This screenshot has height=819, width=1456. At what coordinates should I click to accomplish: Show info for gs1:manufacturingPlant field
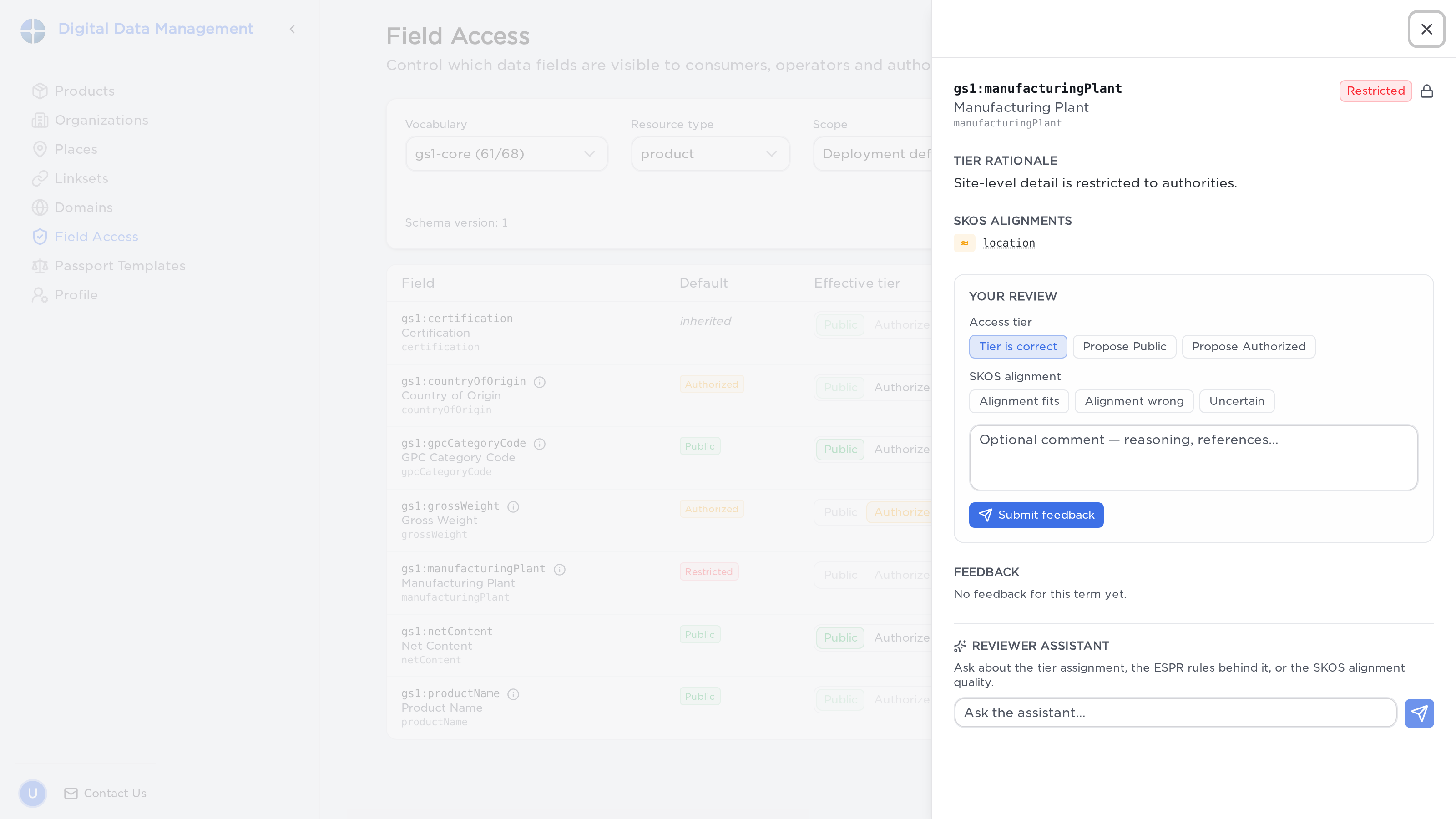click(560, 569)
